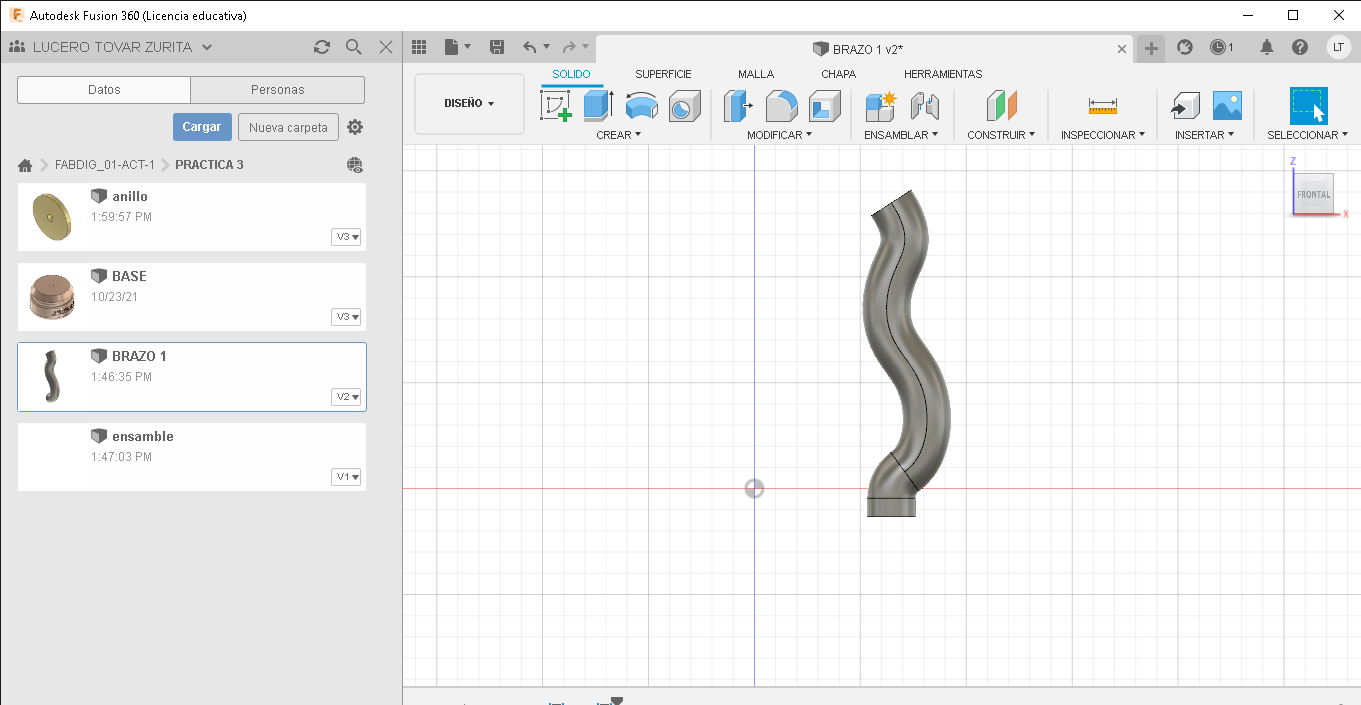Viewport: 1361px width, 705px height.
Task: Open anillo version V3 dropdown
Action: (x=346, y=237)
